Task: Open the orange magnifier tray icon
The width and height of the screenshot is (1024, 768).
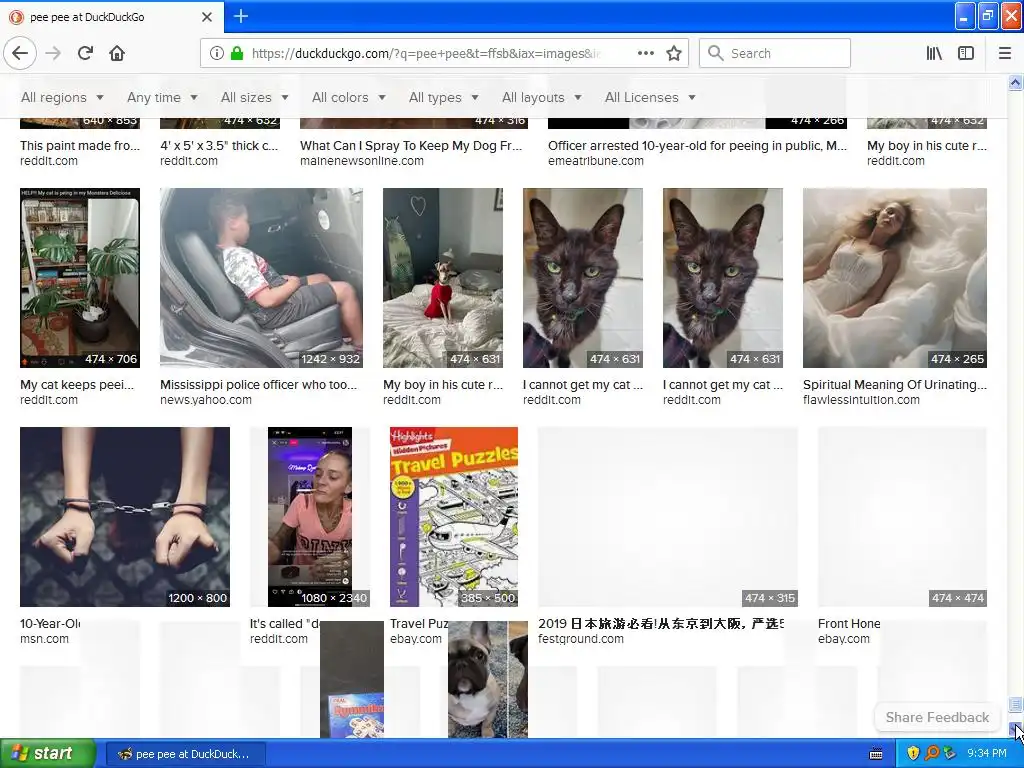Action: click(x=931, y=753)
